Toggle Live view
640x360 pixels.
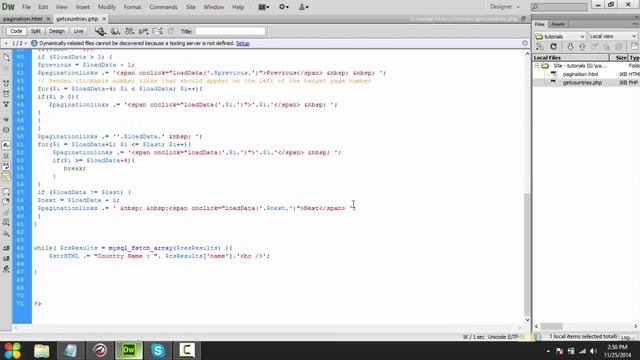point(78,31)
